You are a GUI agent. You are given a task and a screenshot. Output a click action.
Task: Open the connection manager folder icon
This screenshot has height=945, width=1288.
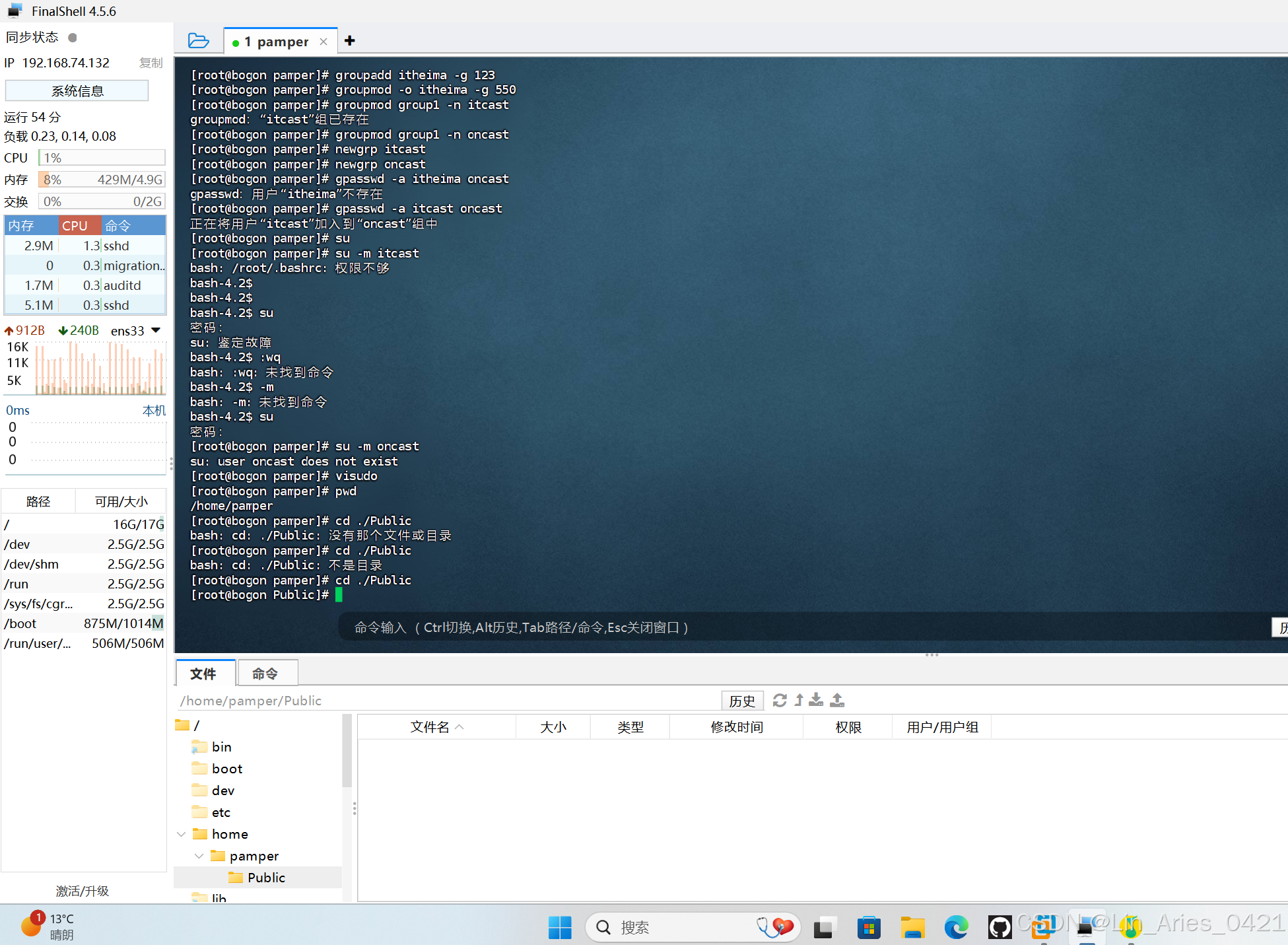point(198,41)
